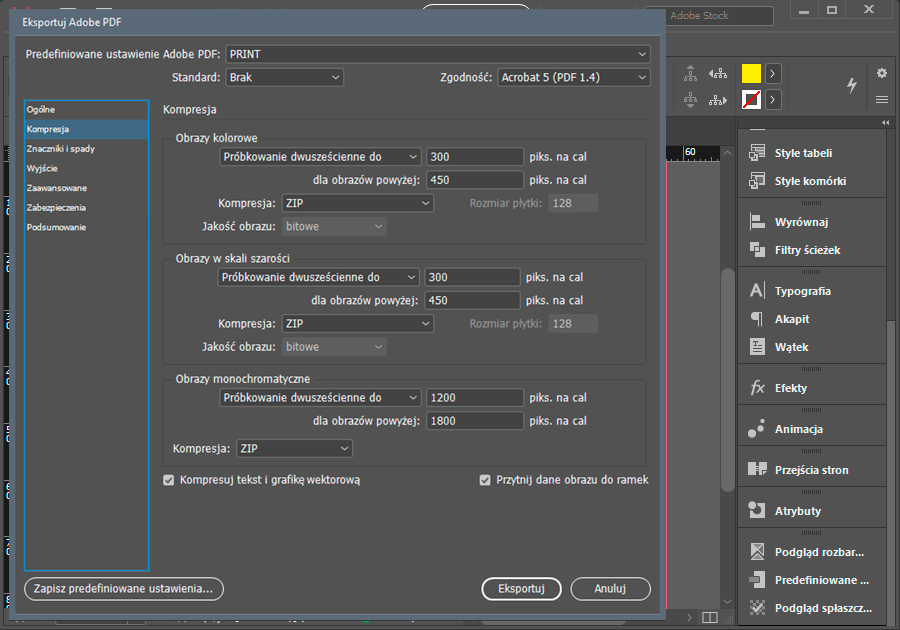Open Kompresja dropdown under Obrazy w skali szarości
The height and width of the screenshot is (630, 900).
coord(358,324)
